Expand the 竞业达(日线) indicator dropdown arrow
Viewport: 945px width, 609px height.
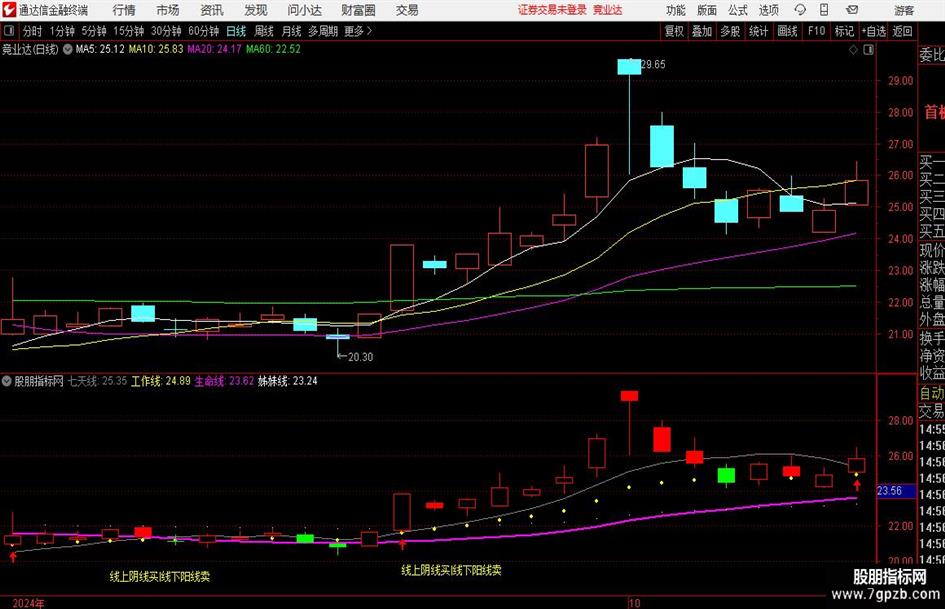click(x=68, y=49)
